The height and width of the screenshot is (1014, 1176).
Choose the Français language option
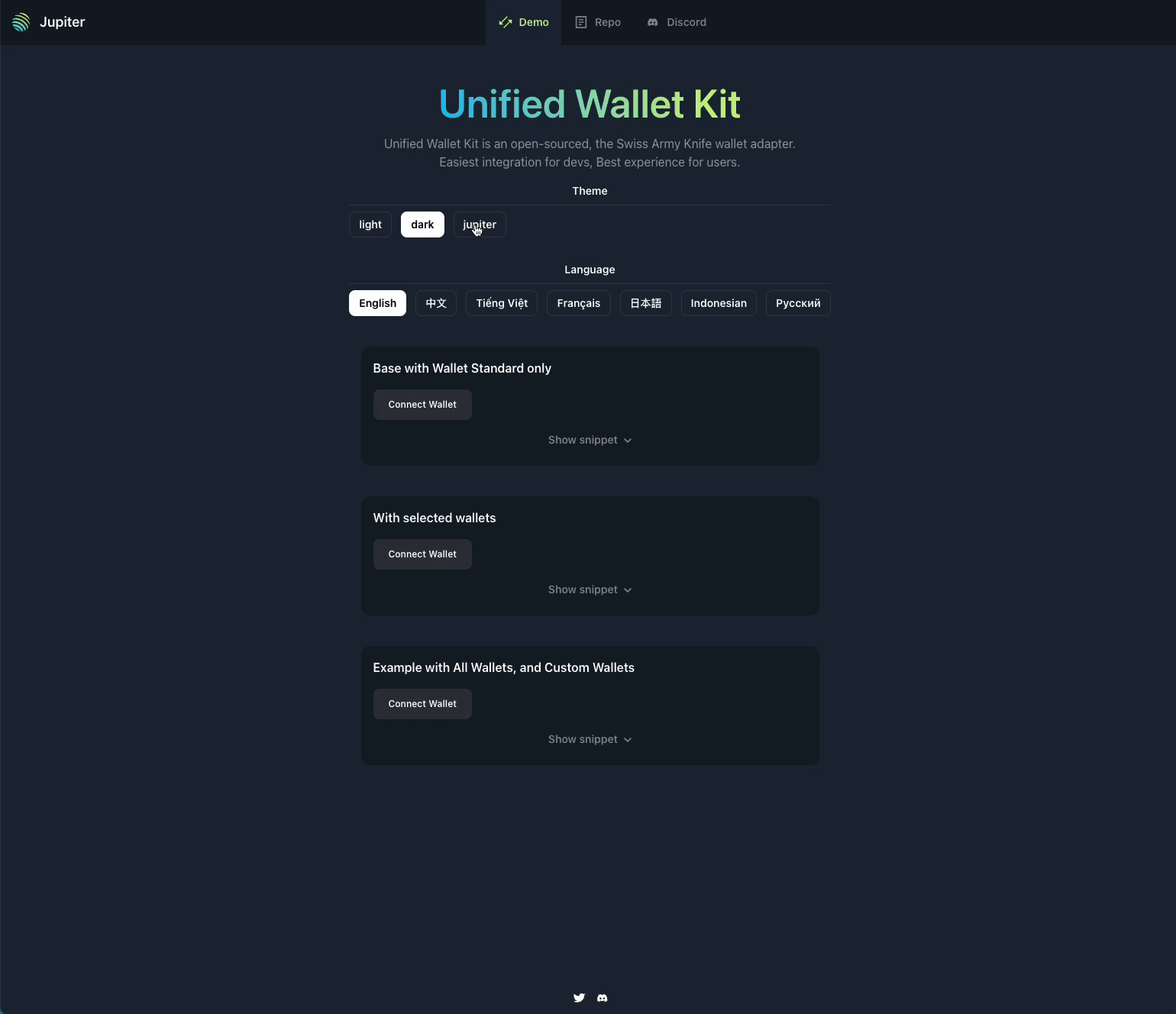point(579,303)
